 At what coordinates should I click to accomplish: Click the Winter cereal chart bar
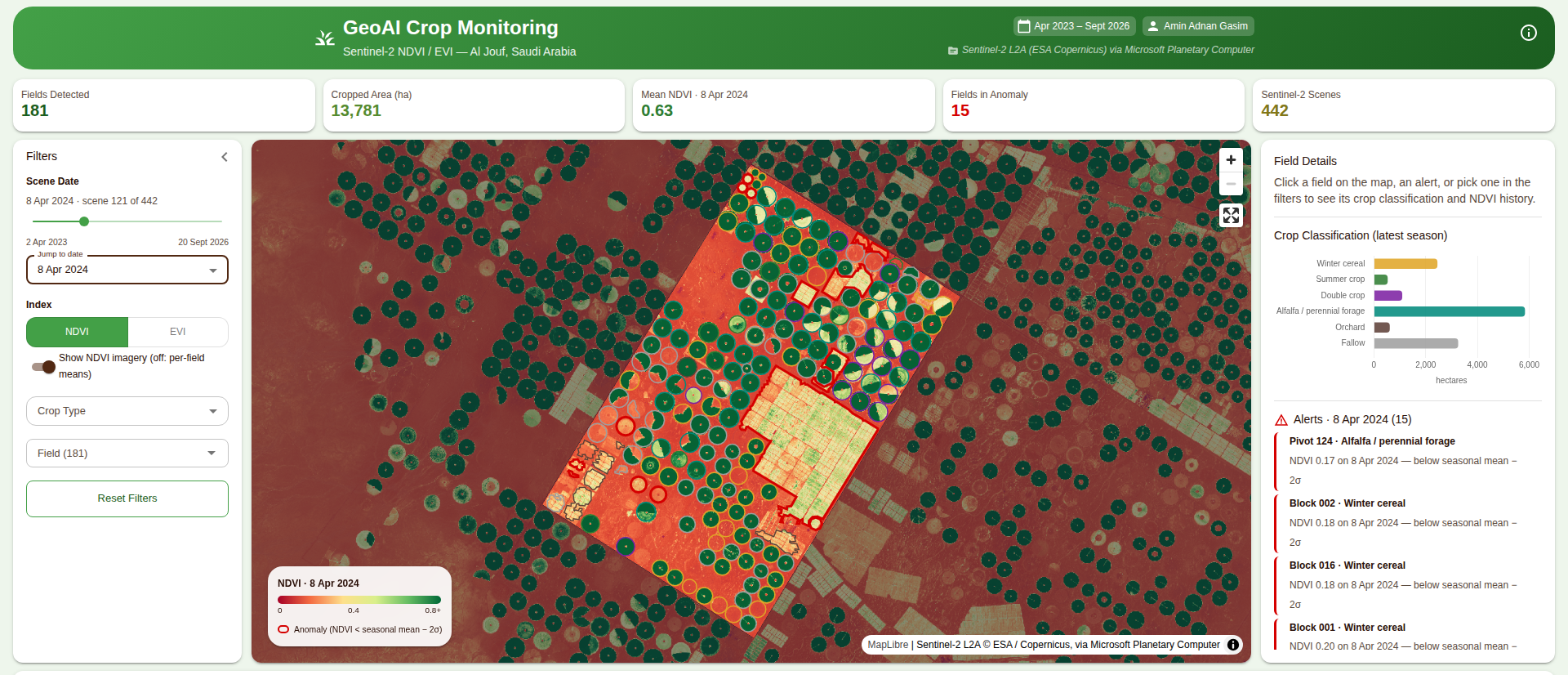(x=1405, y=264)
